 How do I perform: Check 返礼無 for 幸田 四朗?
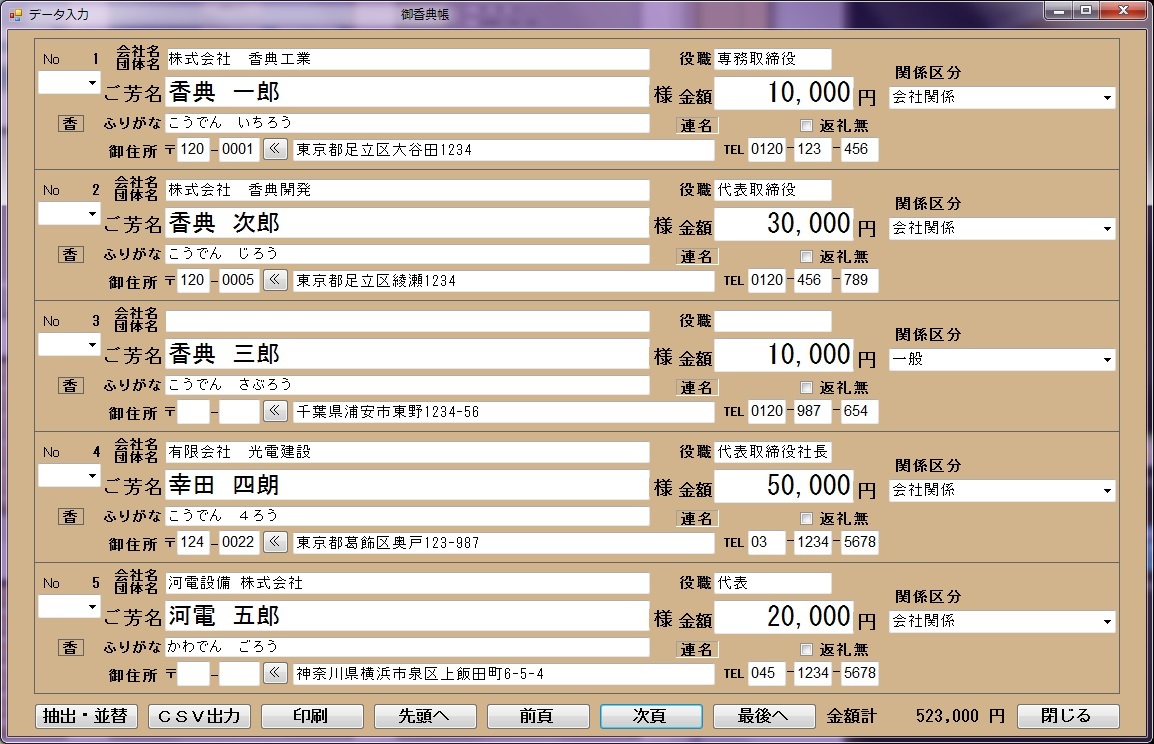807,518
